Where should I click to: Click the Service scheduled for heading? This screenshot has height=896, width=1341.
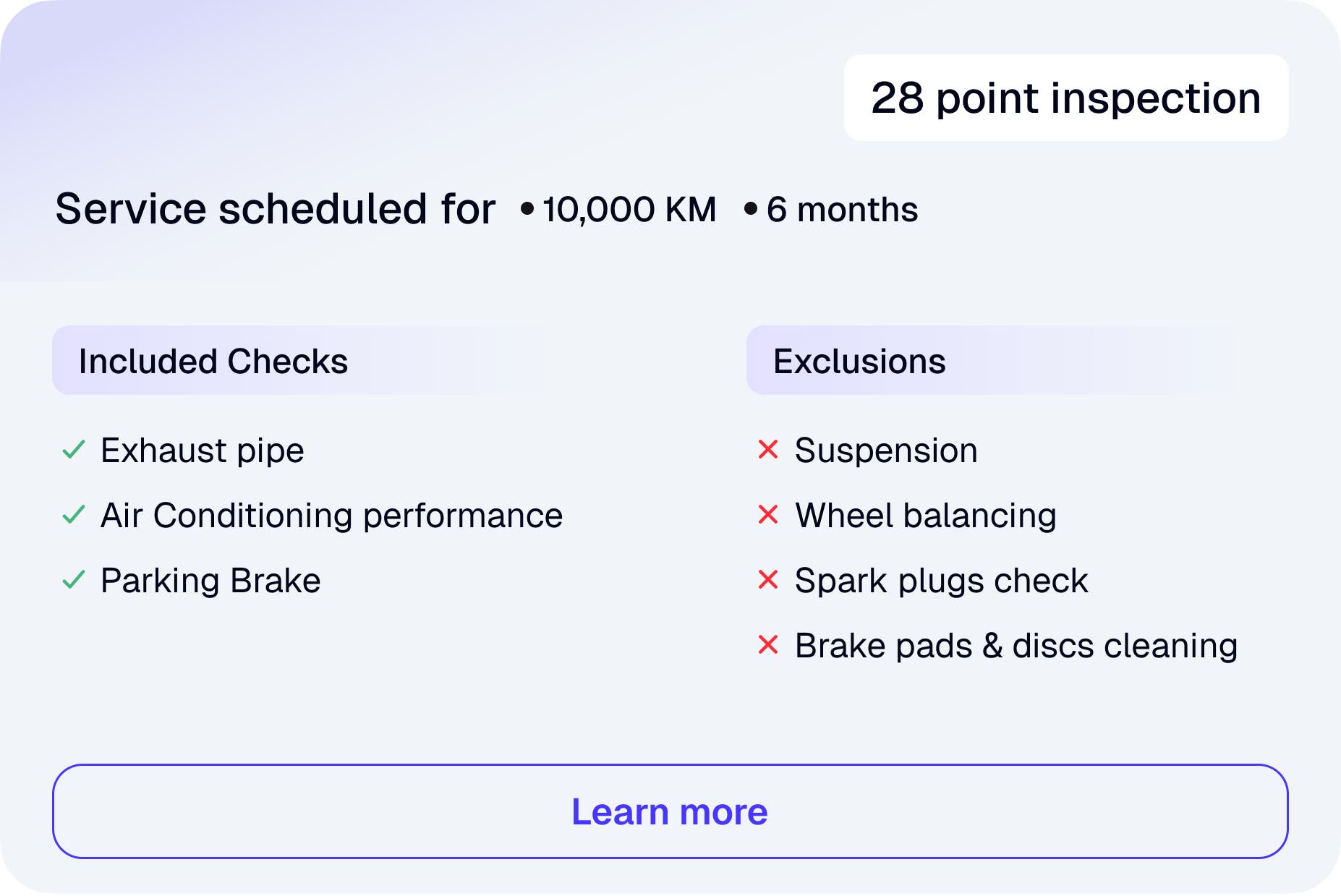coord(275,209)
